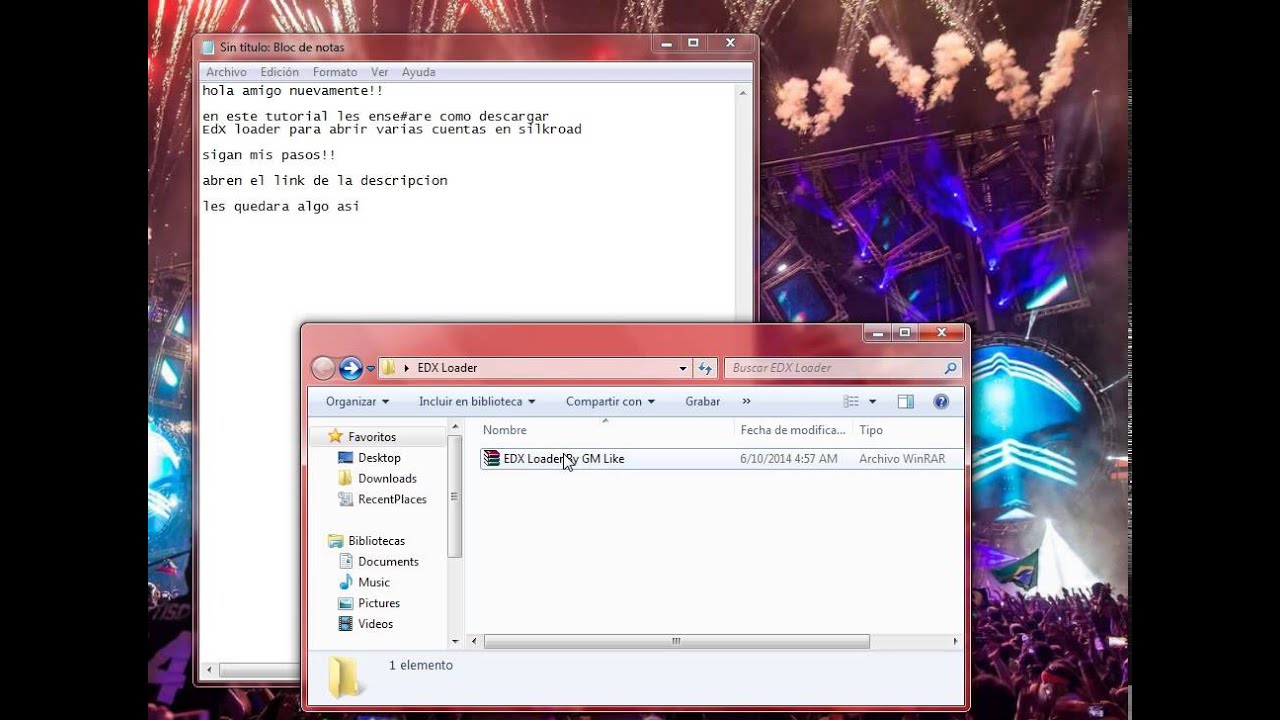Click the Notepad icon in Bloc de notas title bar
Viewport: 1280px width, 720px height.
(208, 47)
